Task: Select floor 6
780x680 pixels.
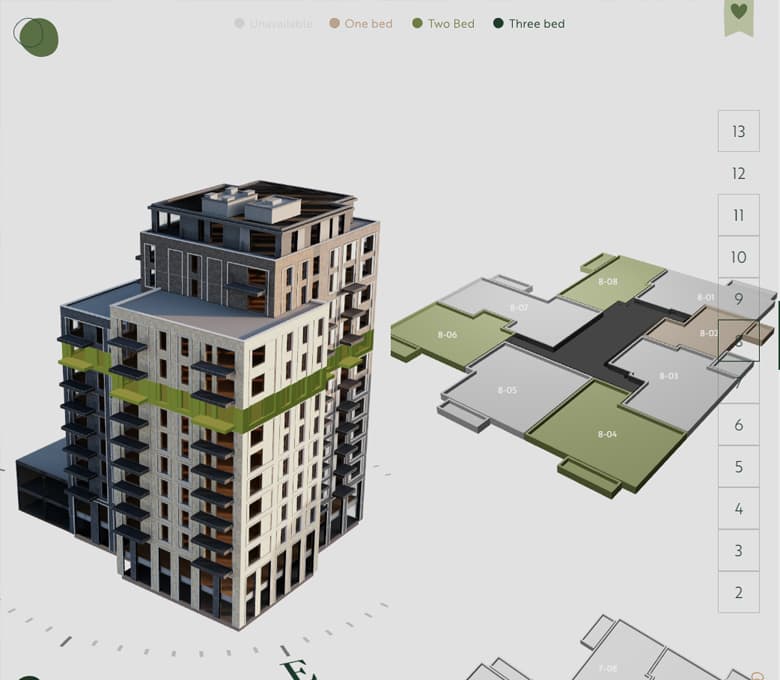Action: 738,425
